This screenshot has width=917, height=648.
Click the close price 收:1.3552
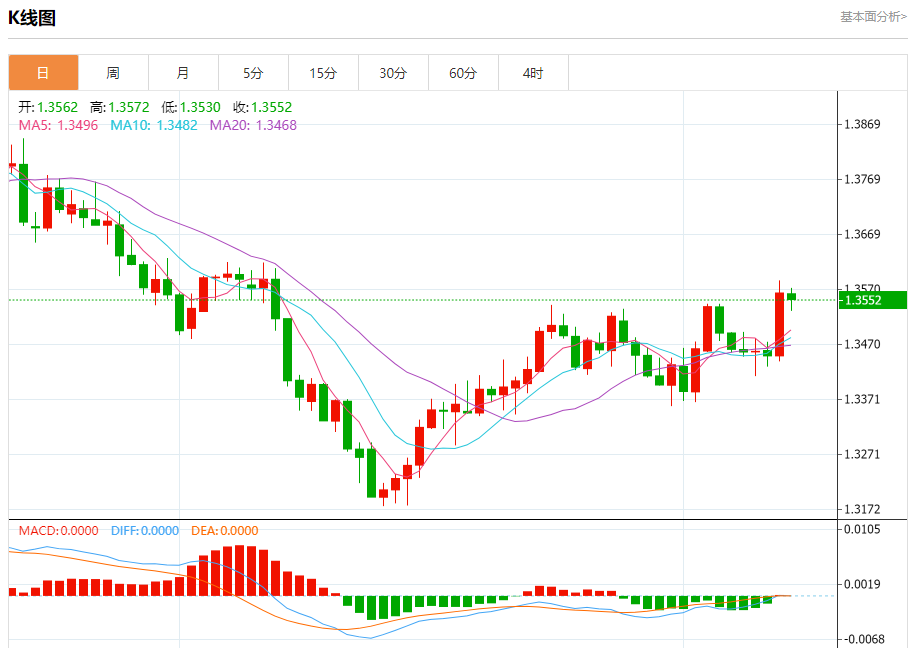263,107
